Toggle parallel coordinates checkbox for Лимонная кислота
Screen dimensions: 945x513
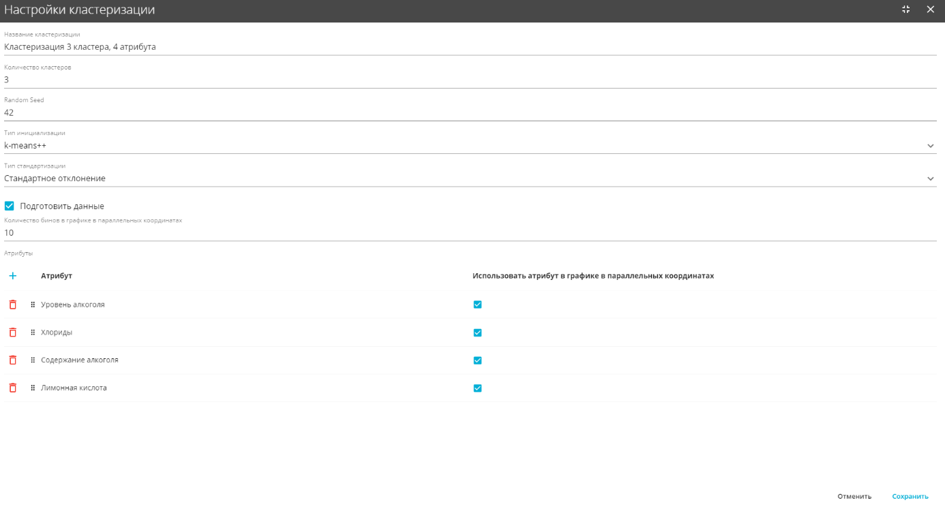tap(477, 388)
